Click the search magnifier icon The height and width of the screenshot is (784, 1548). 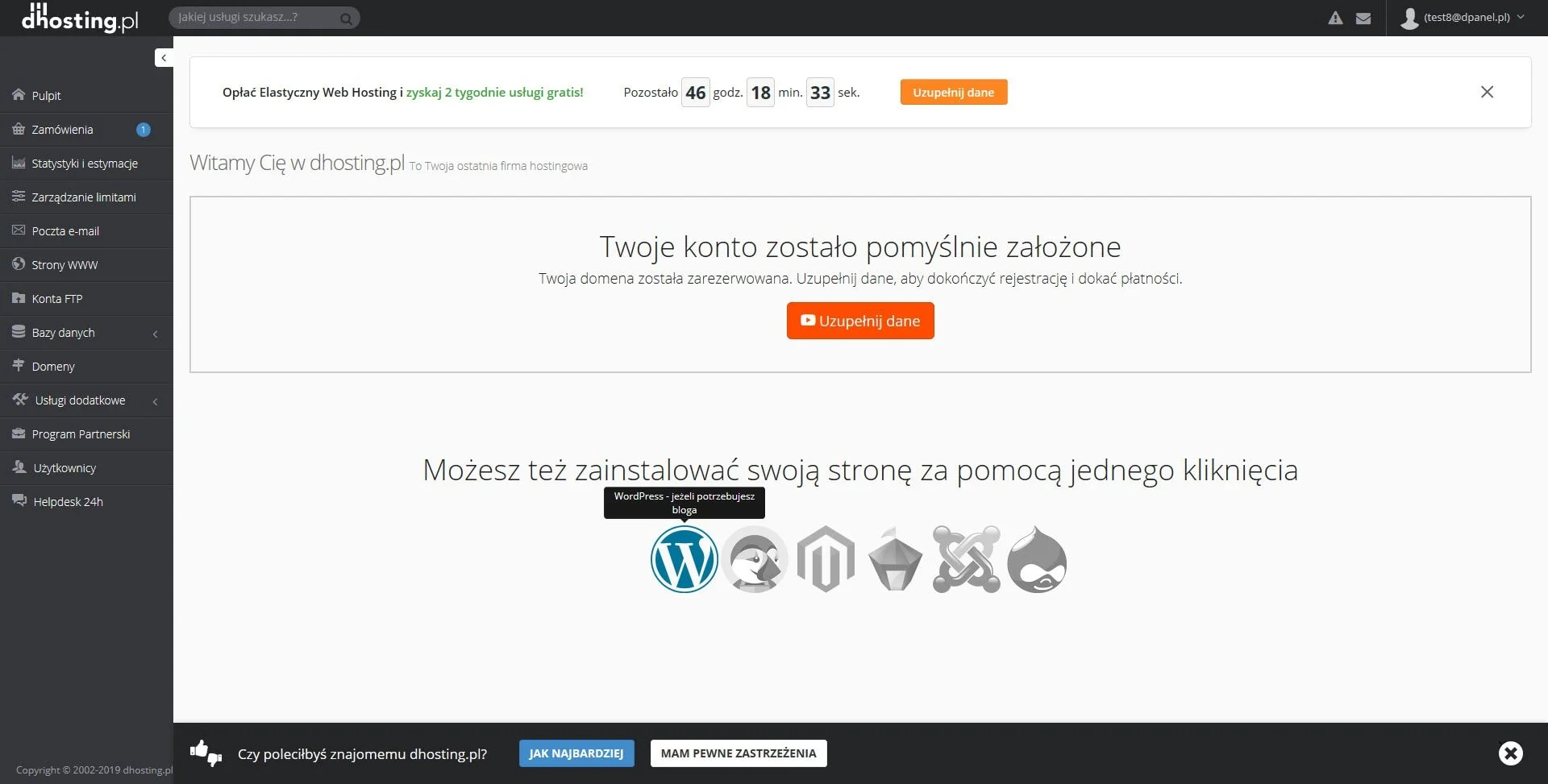pyautogui.click(x=346, y=18)
